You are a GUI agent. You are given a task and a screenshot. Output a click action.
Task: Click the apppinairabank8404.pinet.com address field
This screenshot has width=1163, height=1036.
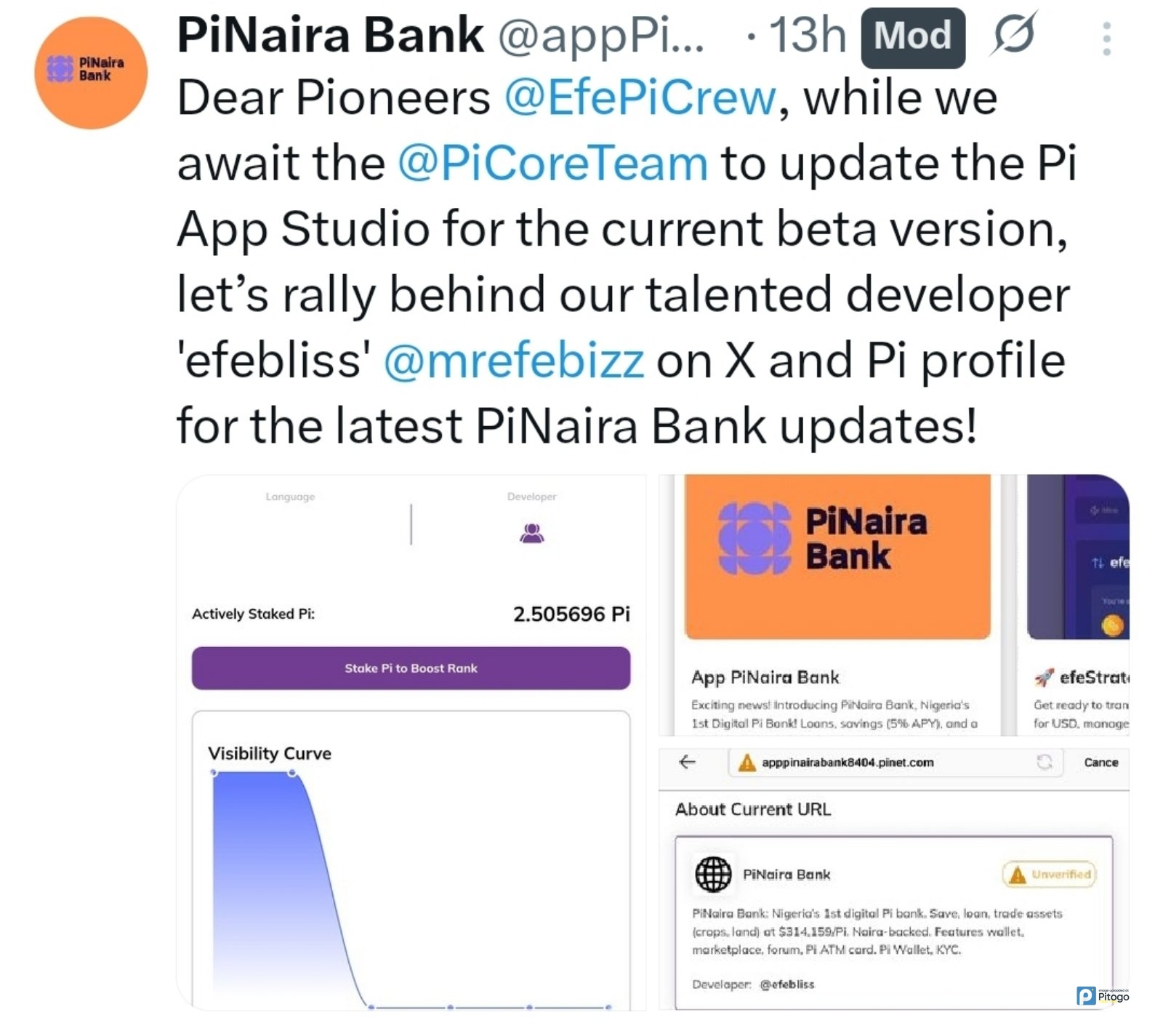[848, 763]
